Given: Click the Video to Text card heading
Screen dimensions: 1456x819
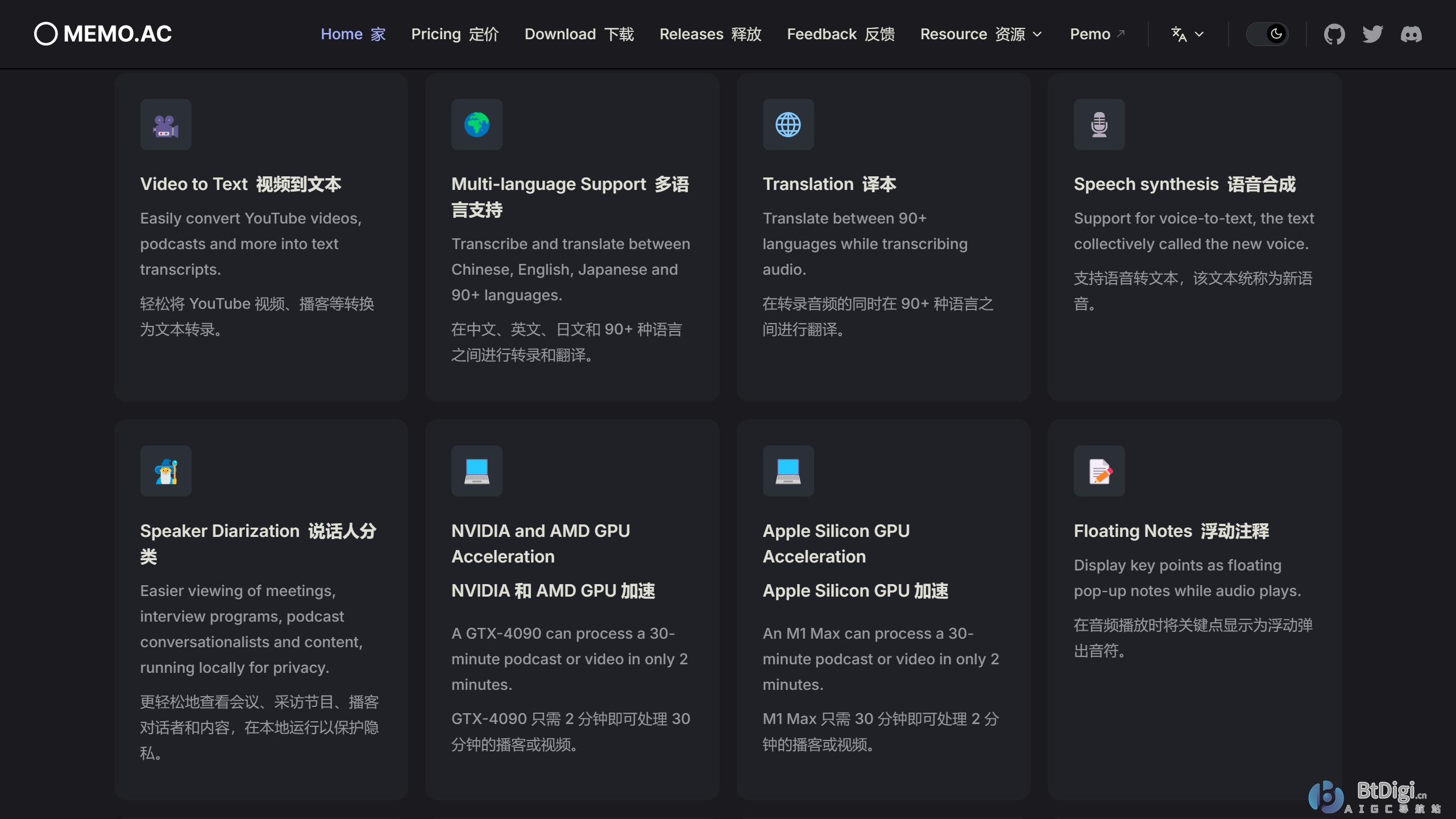Looking at the screenshot, I should point(240,184).
